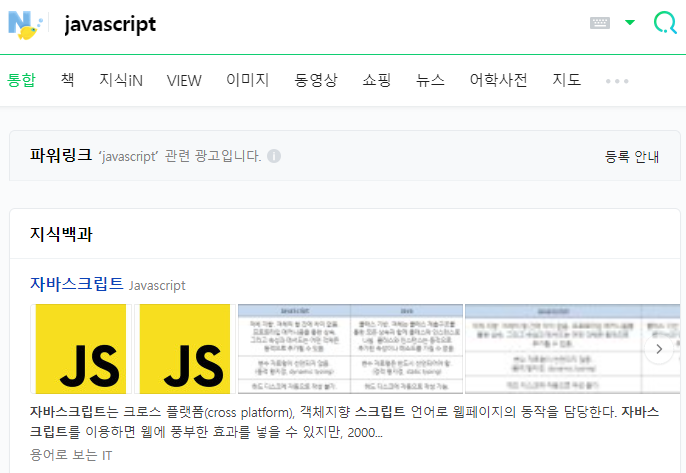Open the virtual keyboard icon
The width and height of the screenshot is (686, 473).
[600, 23]
